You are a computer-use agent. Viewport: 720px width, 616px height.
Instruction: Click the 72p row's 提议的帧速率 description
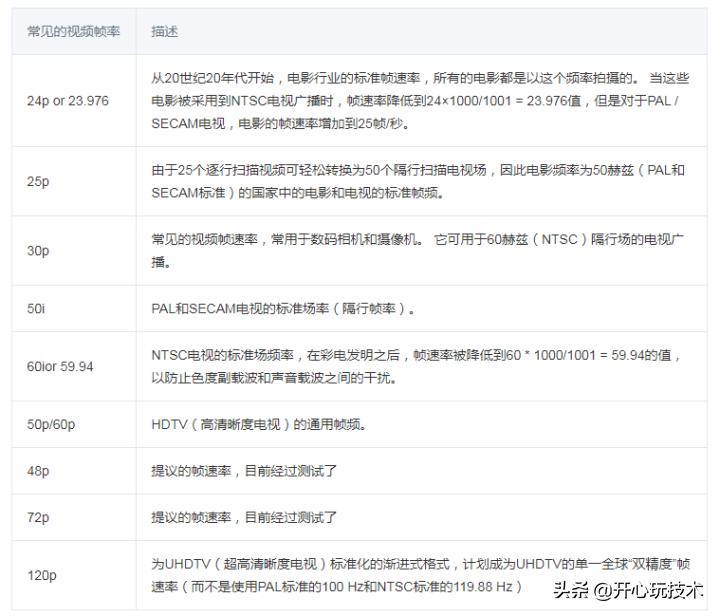[244, 517]
